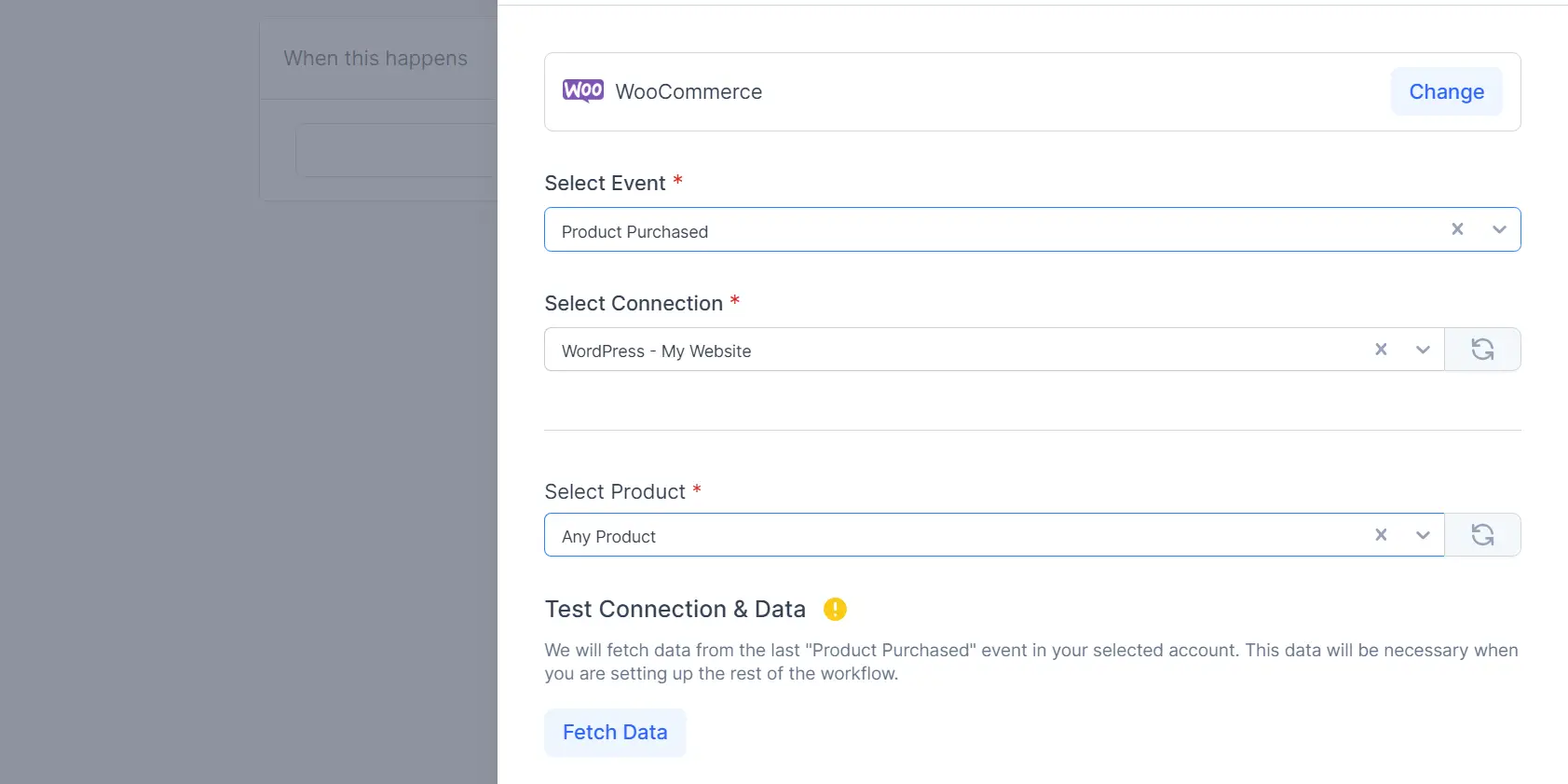Click the yellow warning icon beside Test Connection
The height and width of the screenshot is (784, 1568).
click(x=835, y=609)
